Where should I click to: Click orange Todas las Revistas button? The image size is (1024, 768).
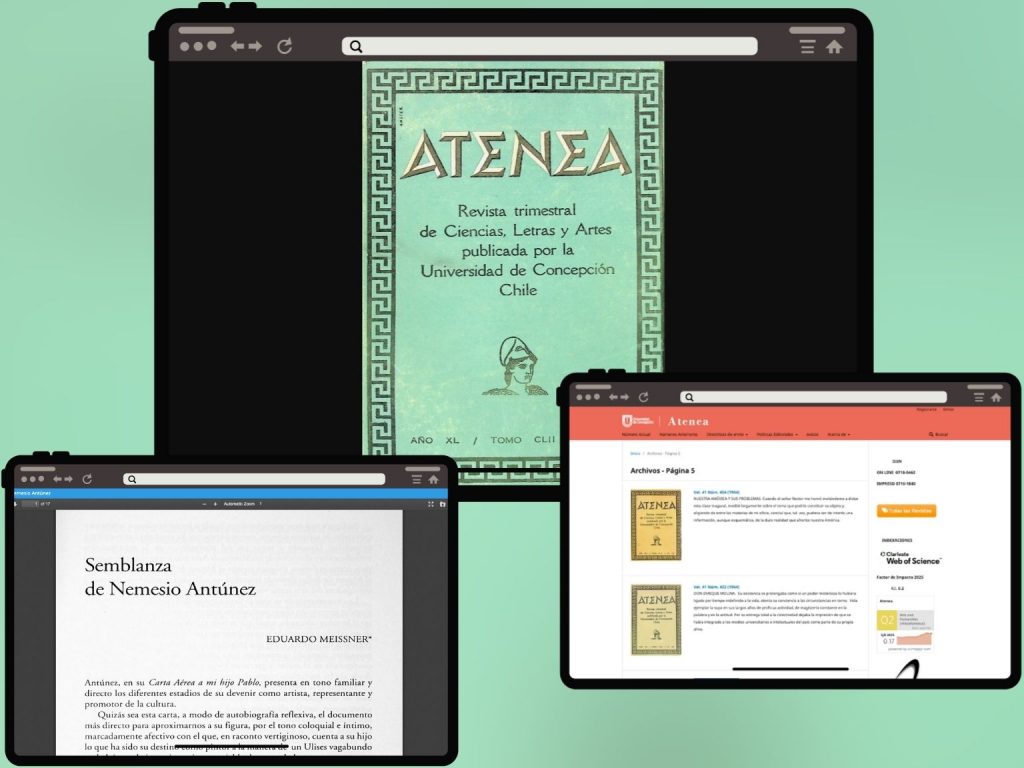906,511
